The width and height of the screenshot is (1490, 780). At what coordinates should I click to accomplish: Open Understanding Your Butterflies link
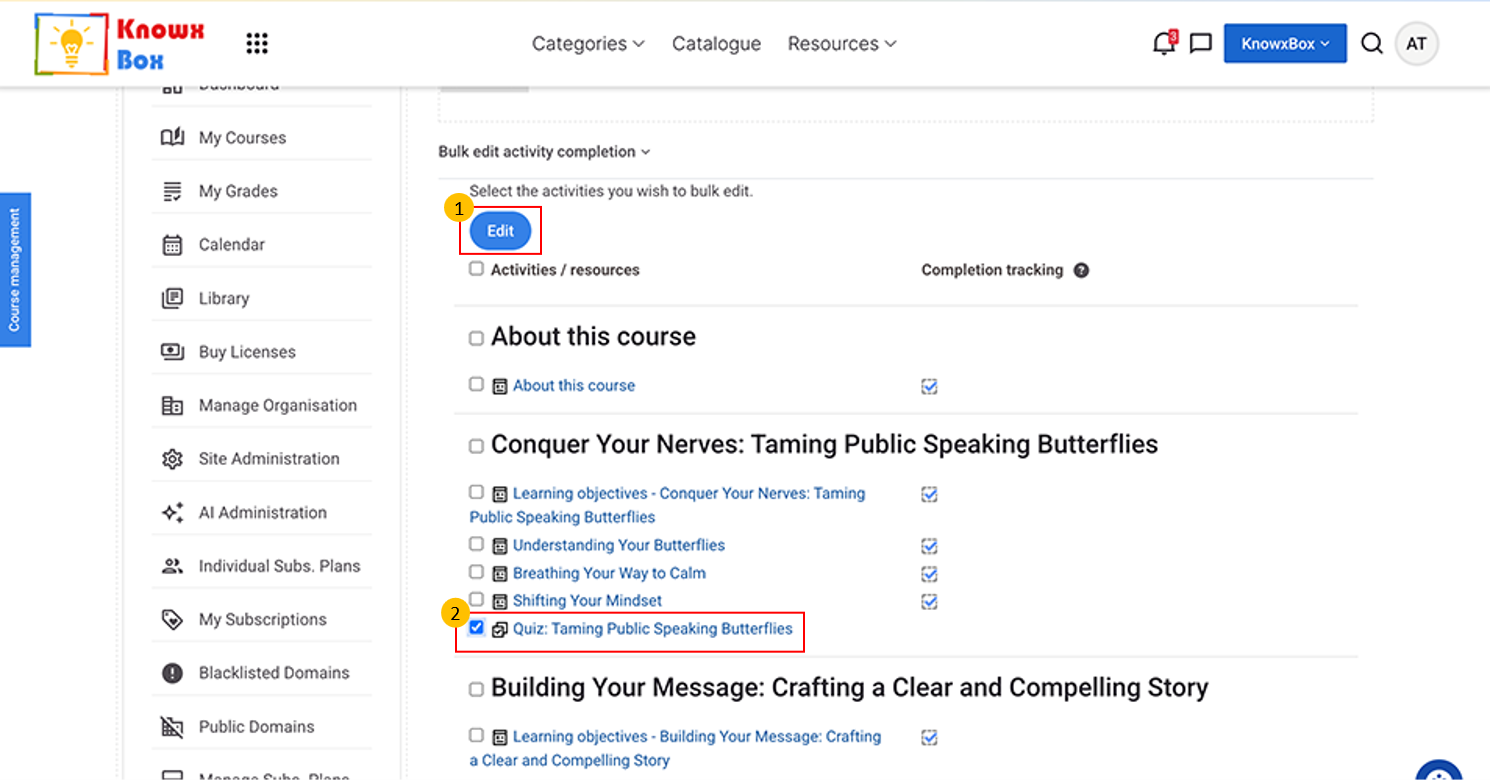[619, 545]
